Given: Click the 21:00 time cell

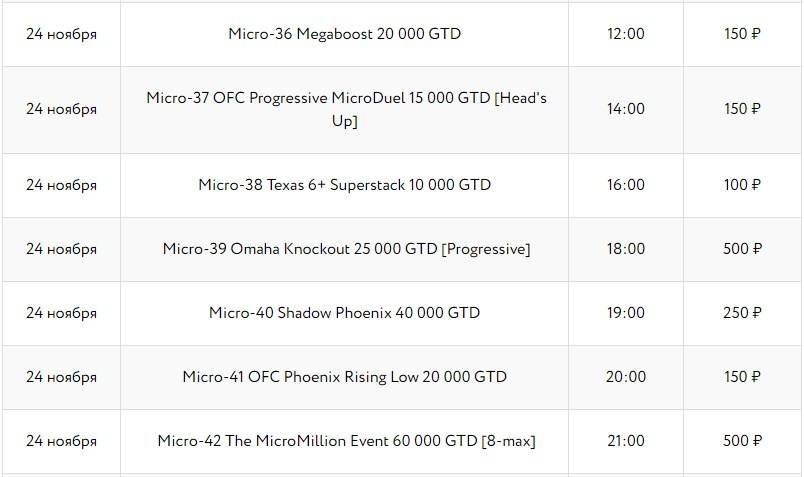Looking at the screenshot, I should click(626, 441).
